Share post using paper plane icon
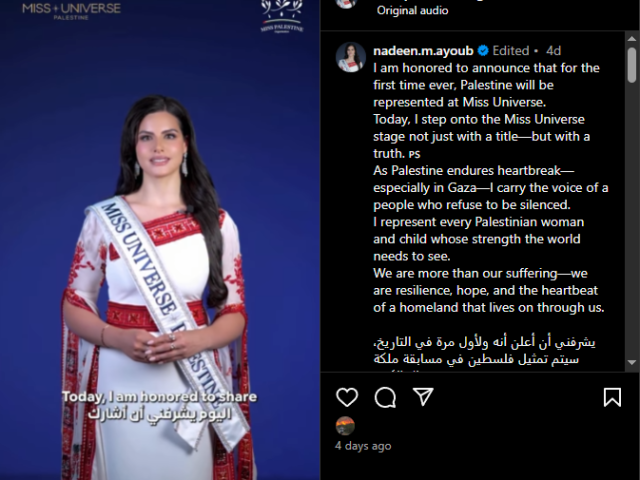 point(423,396)
